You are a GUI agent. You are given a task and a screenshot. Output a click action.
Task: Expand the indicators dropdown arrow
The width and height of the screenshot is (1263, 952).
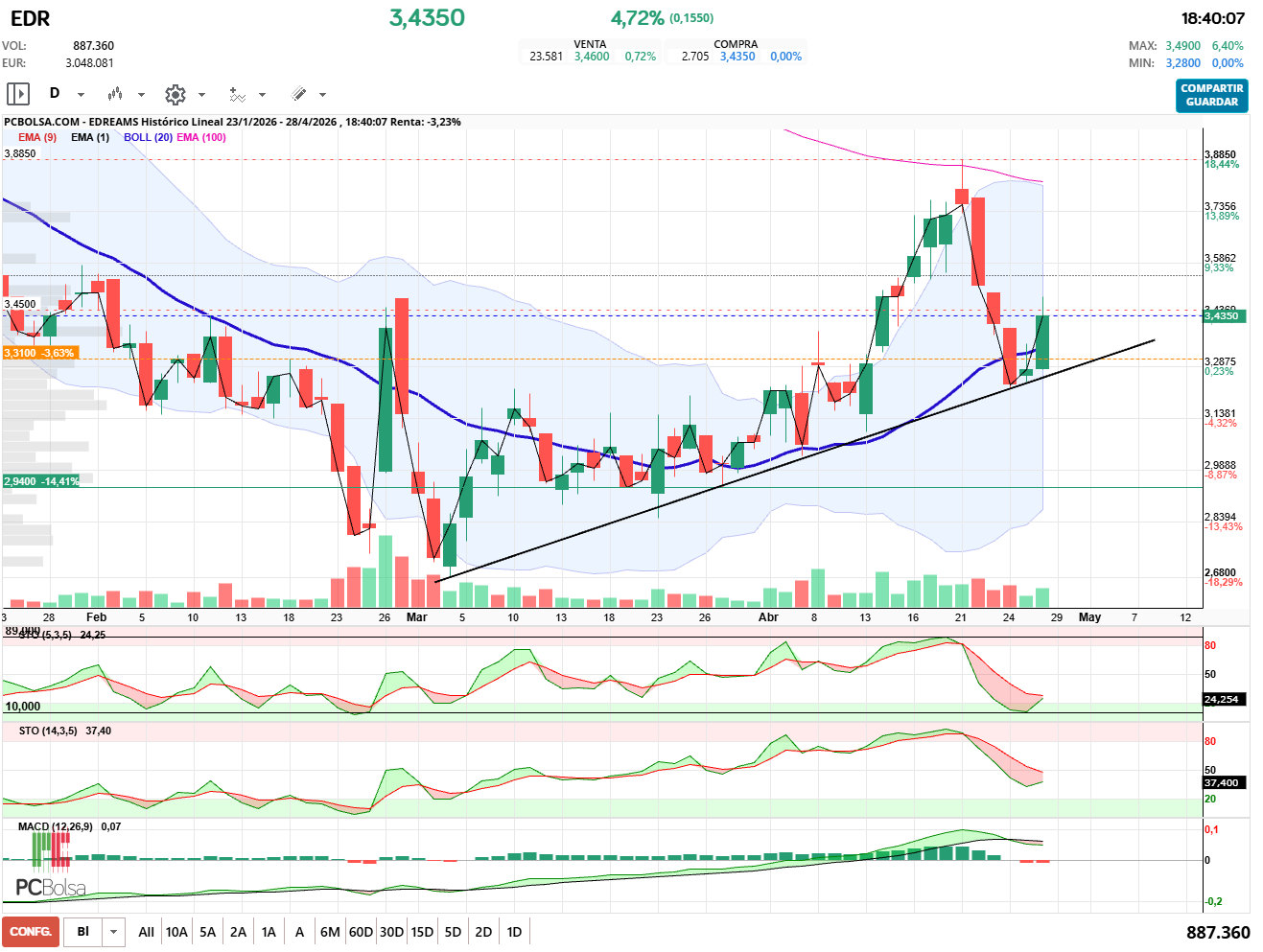pyautogui.click(x=262, y=95)
